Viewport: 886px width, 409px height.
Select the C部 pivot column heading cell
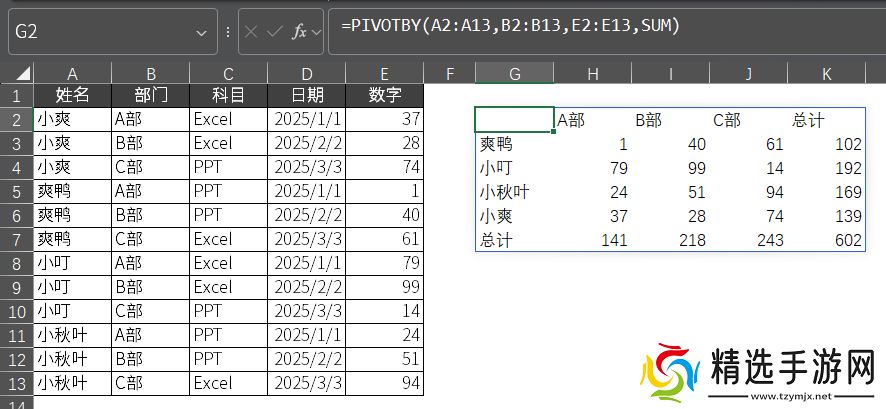pos(748,119)
